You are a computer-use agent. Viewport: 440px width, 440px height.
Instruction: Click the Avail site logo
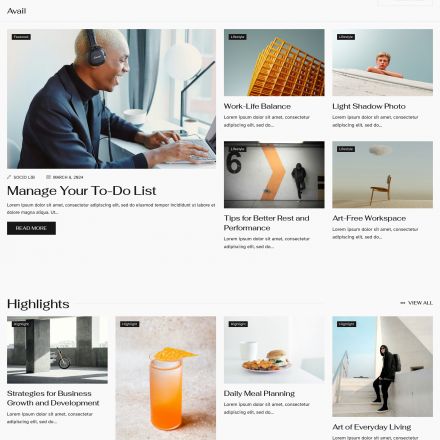16,11
